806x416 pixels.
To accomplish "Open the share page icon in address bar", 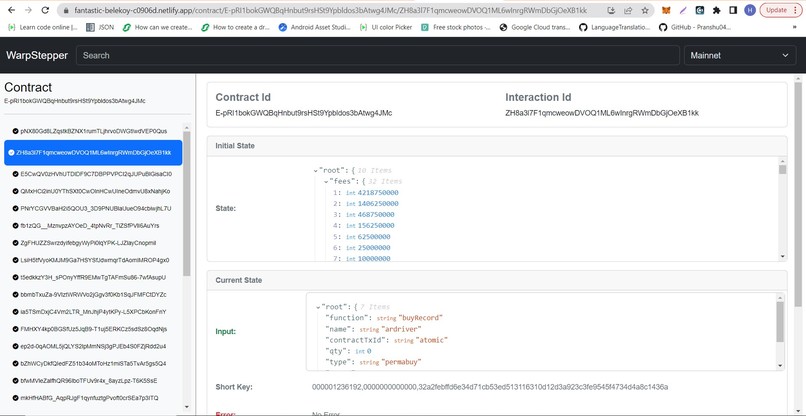I will (x=628, y=10).
